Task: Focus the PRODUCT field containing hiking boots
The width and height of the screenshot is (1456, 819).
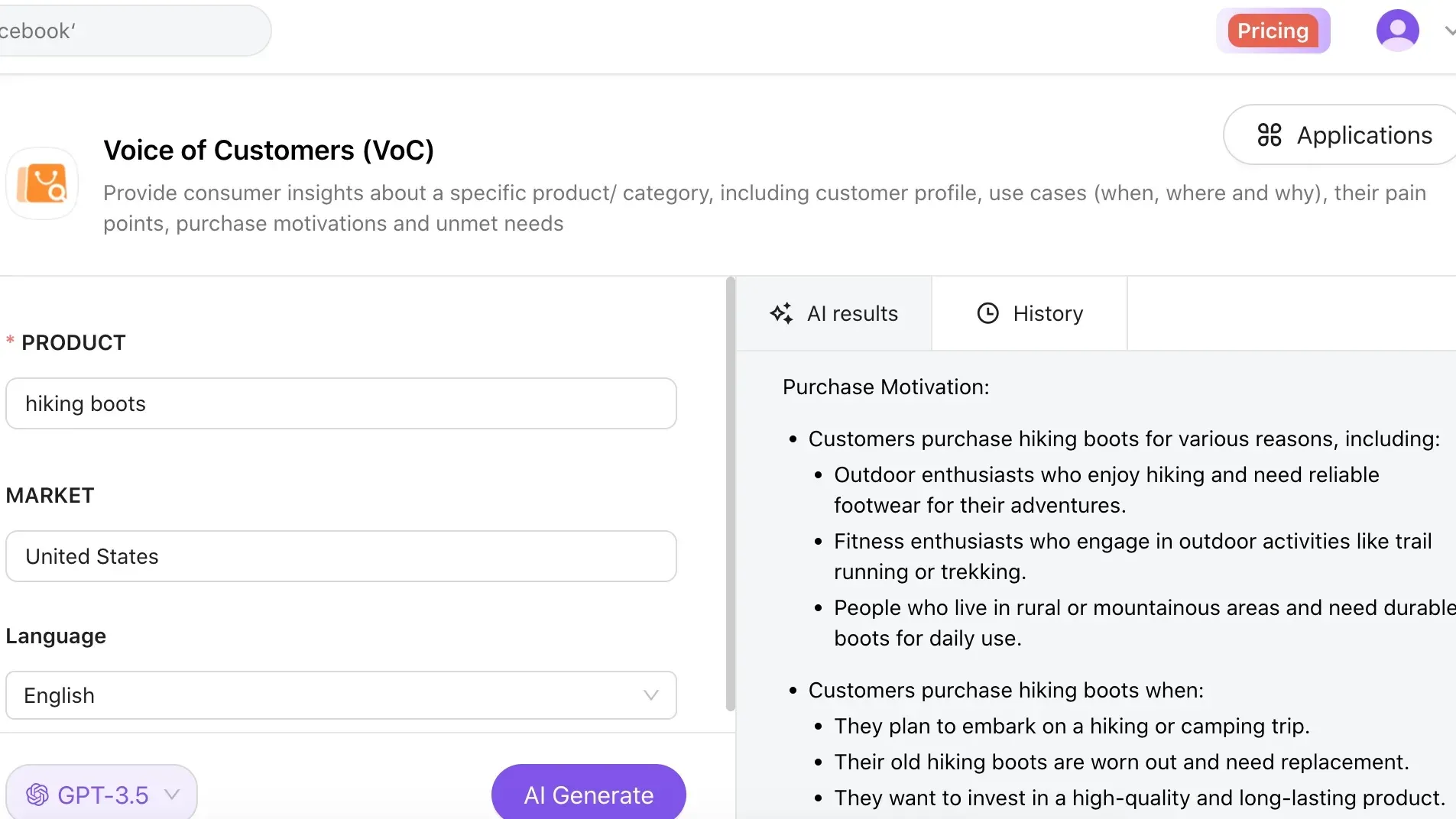Action: coord(341,403)
